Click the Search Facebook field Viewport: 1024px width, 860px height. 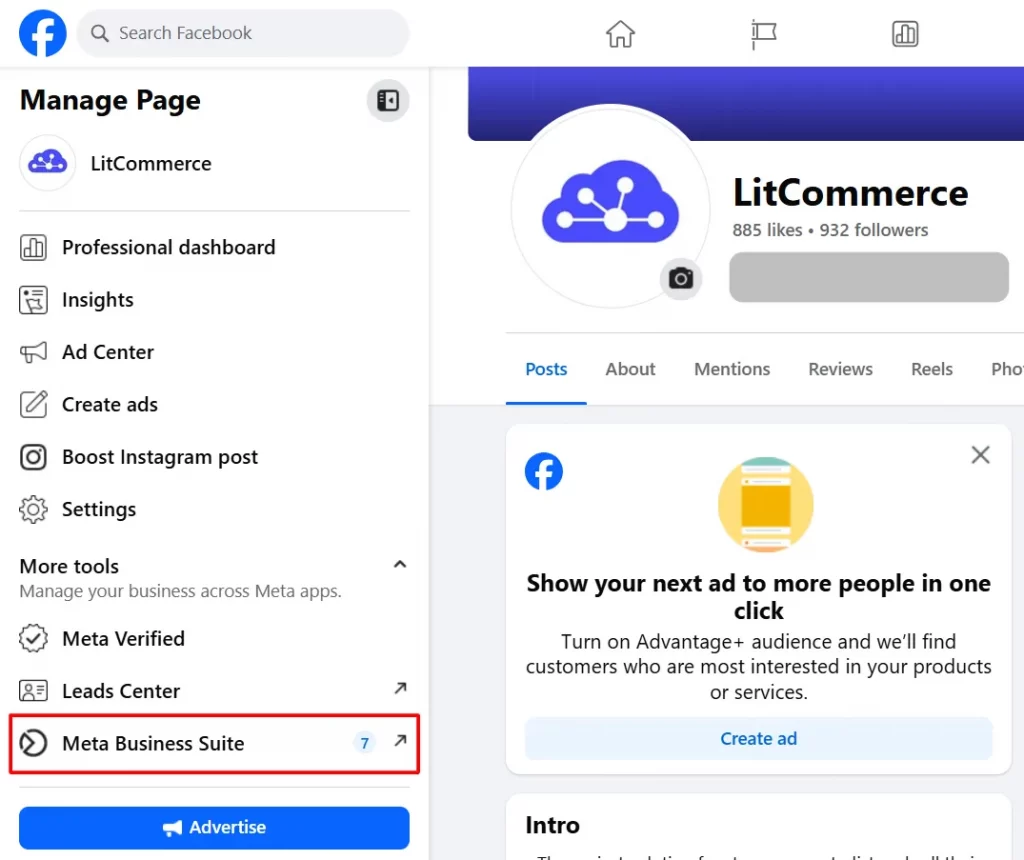[243, 33]
